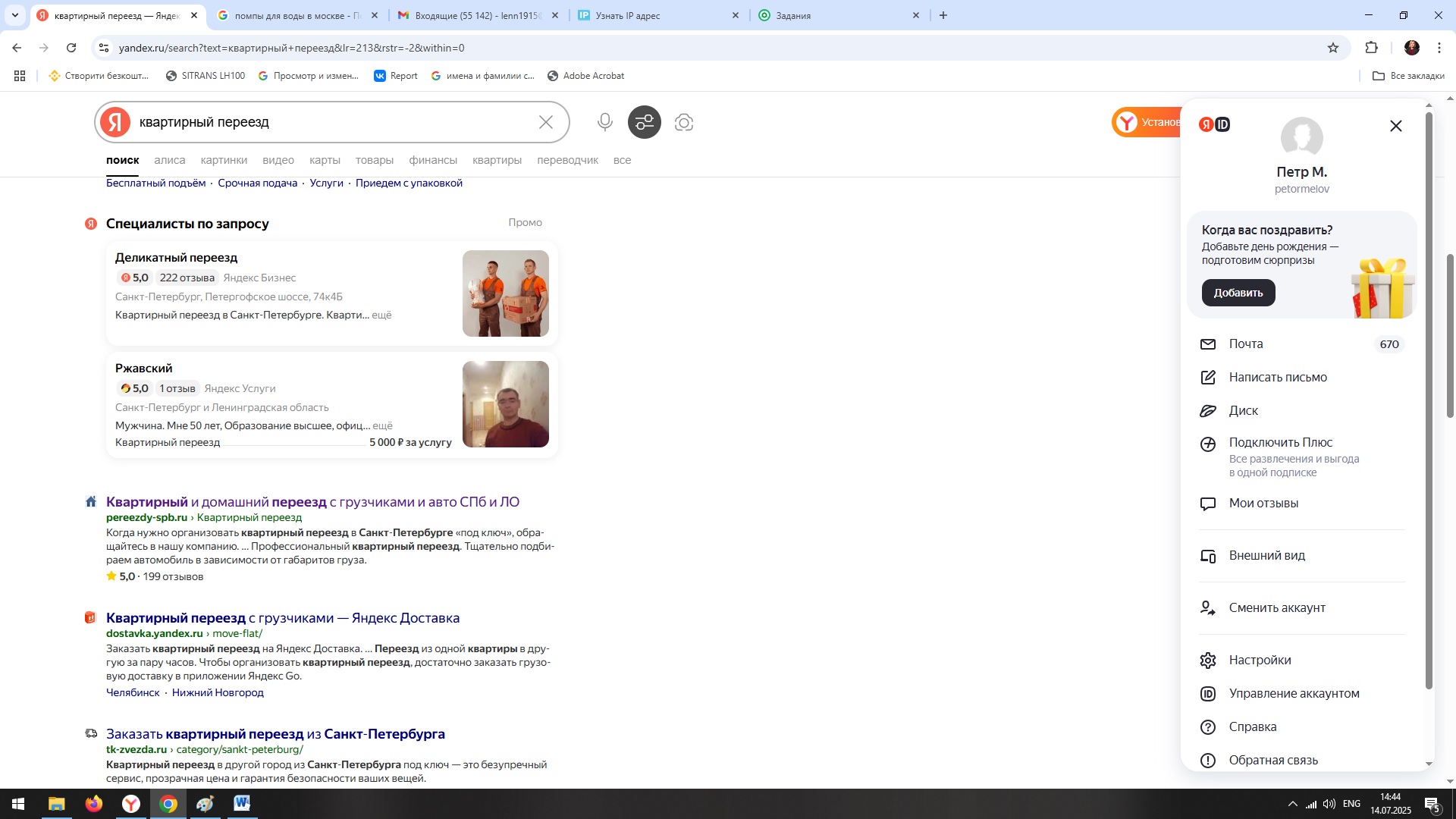Click the camera image search icon

coord(684,122)
